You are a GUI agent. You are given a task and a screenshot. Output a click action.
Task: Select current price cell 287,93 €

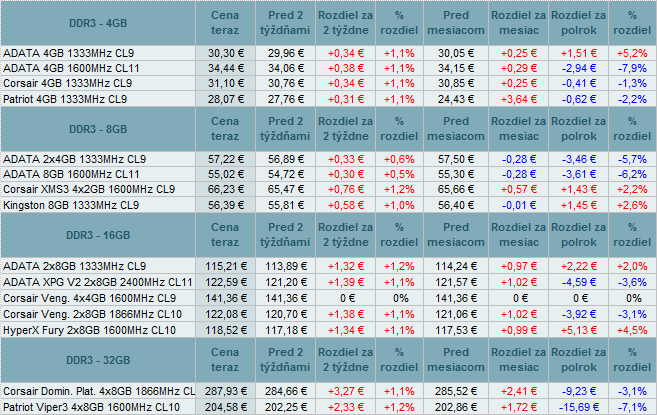pos(225,392)
